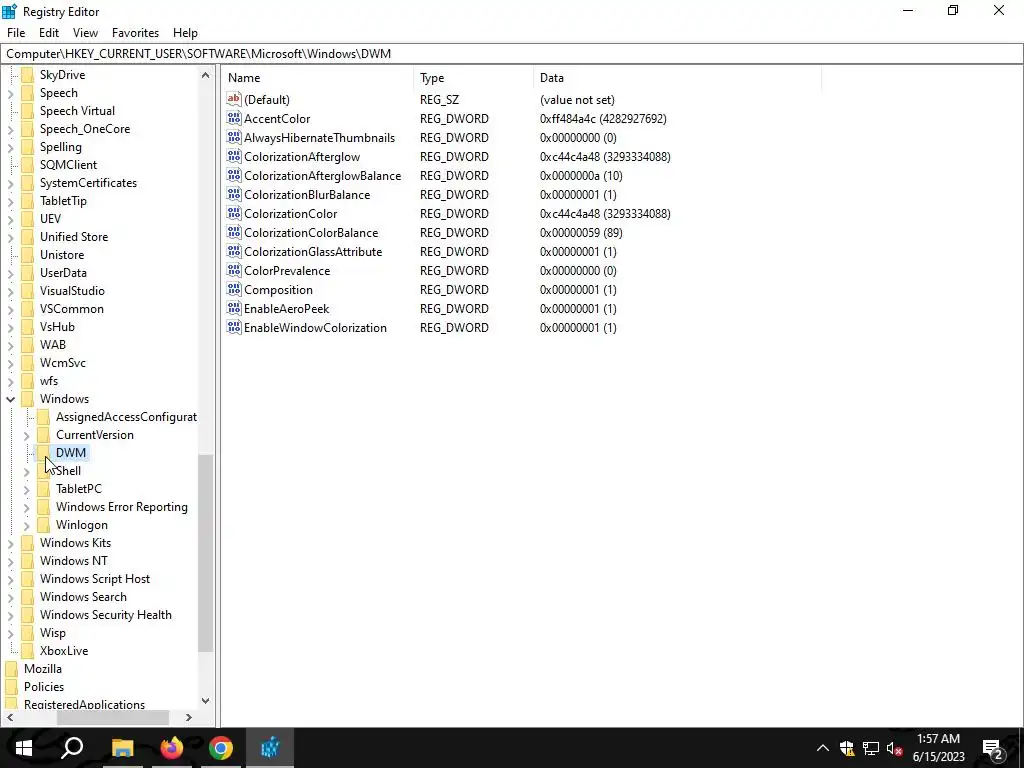
Task: Click the muted volume tray icon
Action: coord(895,748)
